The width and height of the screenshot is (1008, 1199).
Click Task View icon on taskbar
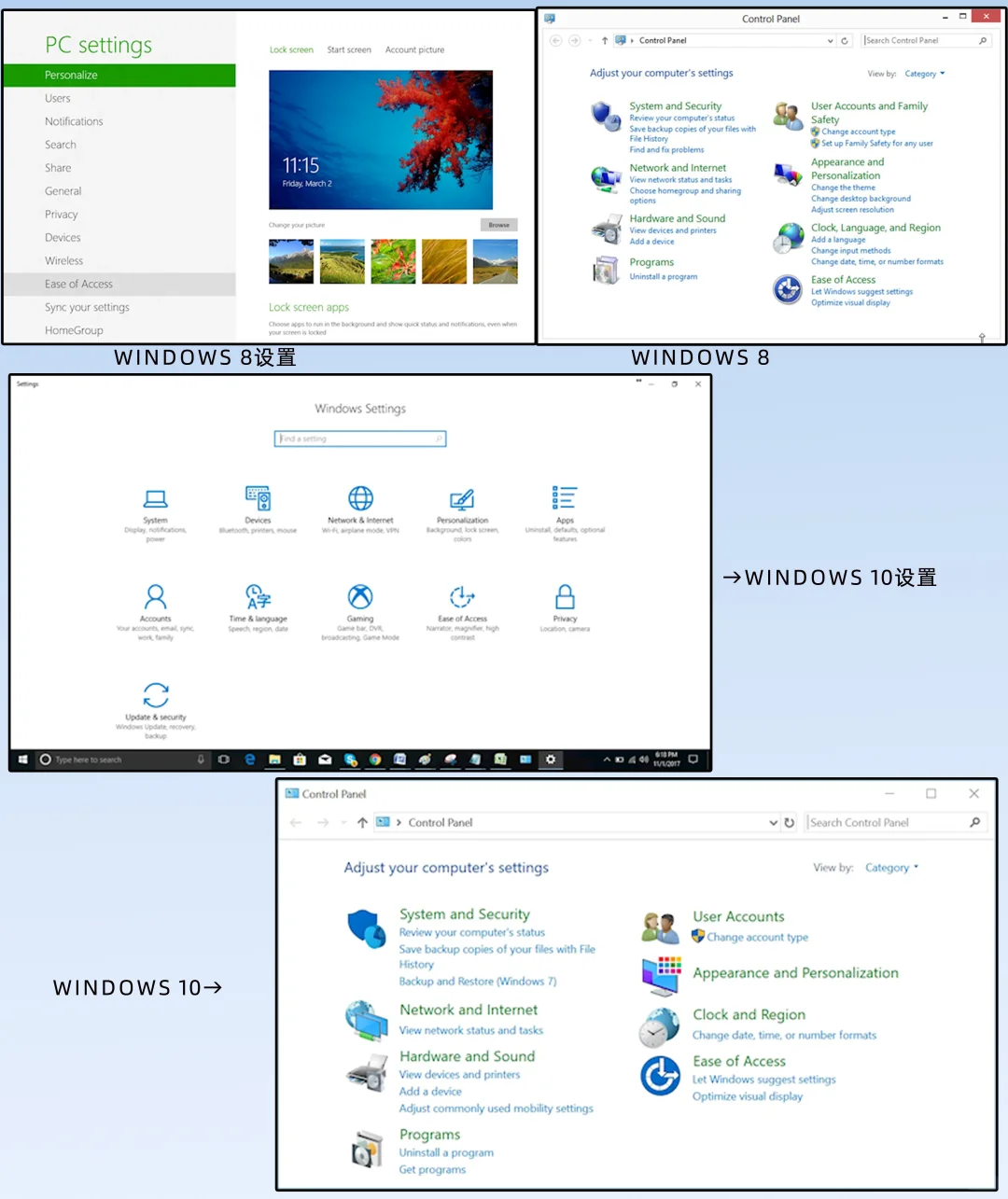[x=224, y=760]
